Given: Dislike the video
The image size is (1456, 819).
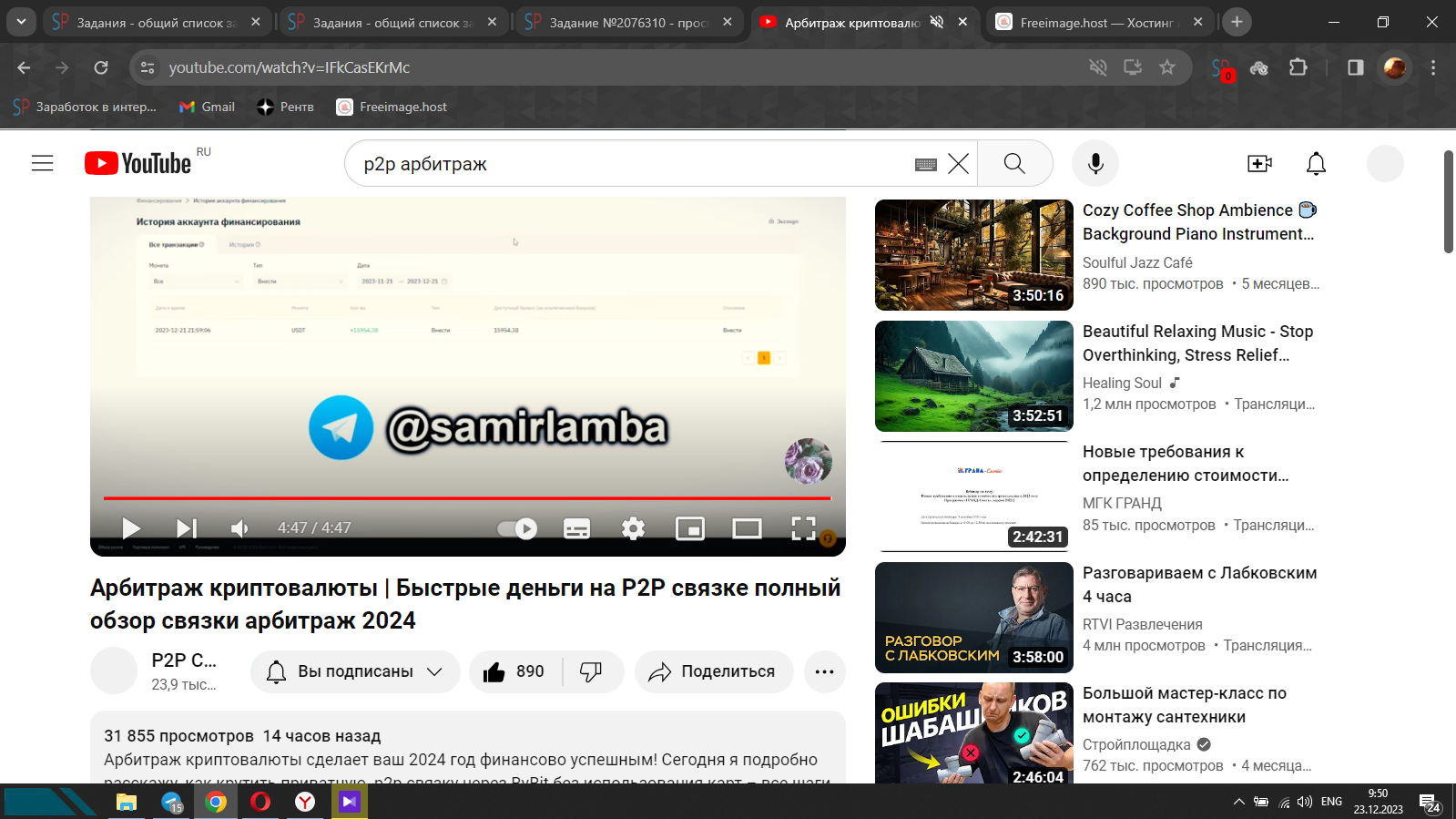Looking at the screenshot, I should point(592,671).
